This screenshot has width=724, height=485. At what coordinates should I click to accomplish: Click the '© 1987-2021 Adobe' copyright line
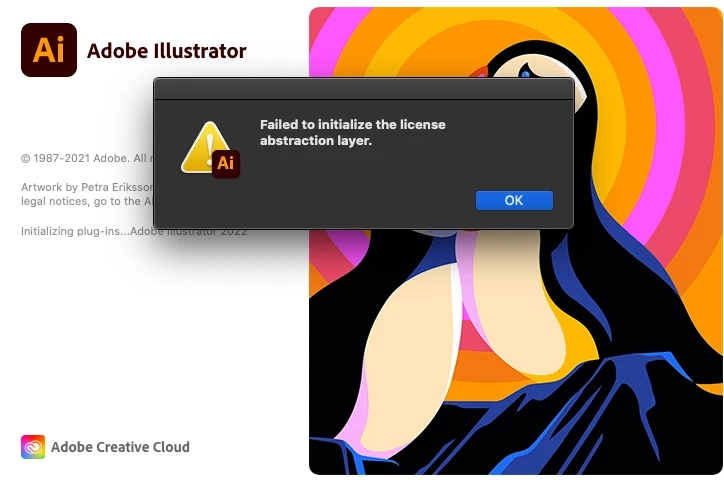tap(87, 158)
